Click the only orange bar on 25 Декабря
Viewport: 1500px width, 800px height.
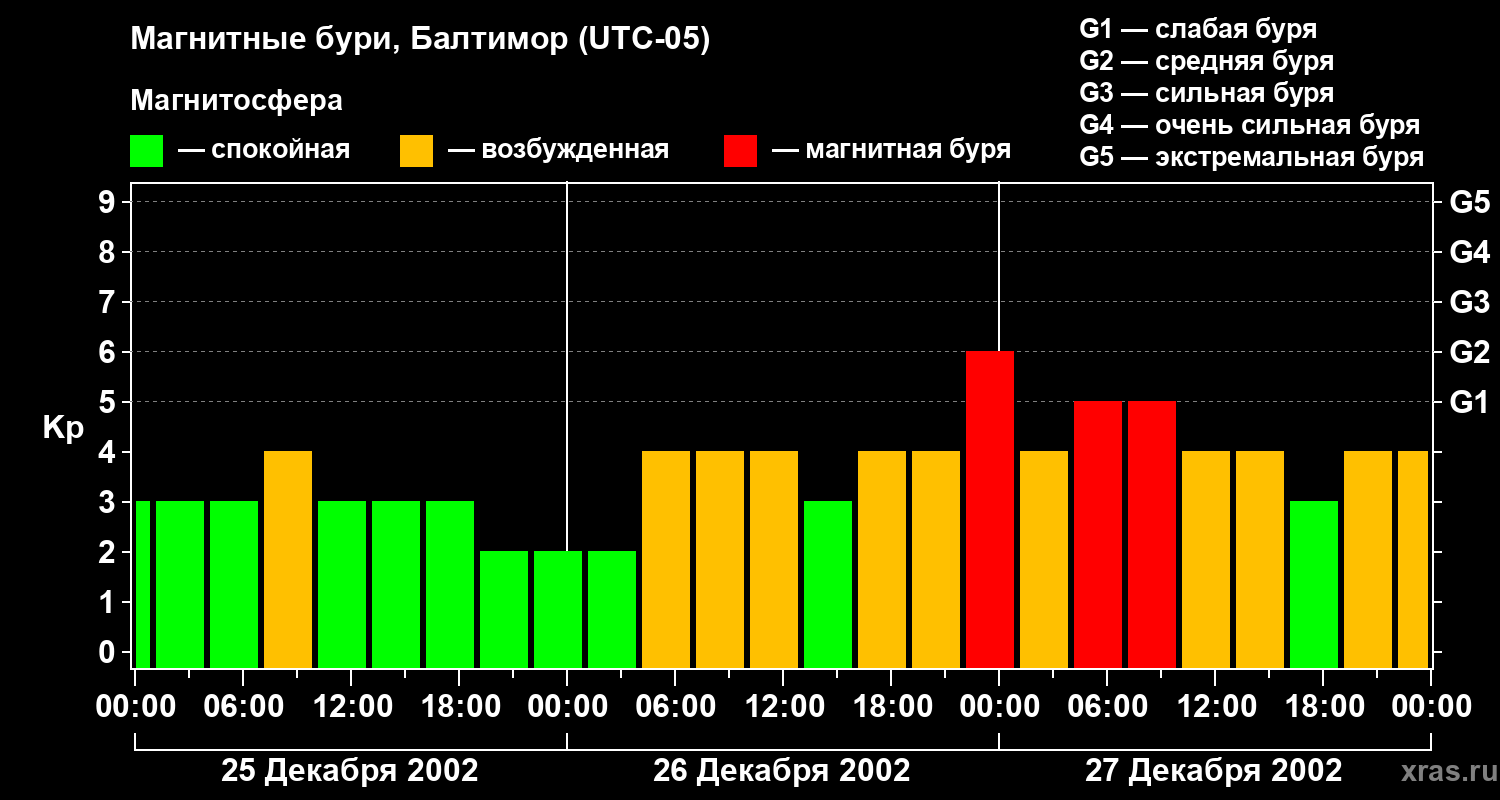point(288,559)
